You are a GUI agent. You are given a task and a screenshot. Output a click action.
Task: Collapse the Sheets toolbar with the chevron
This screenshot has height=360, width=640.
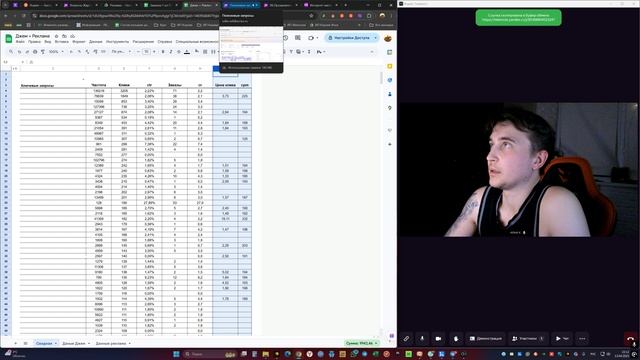[371, 52]
